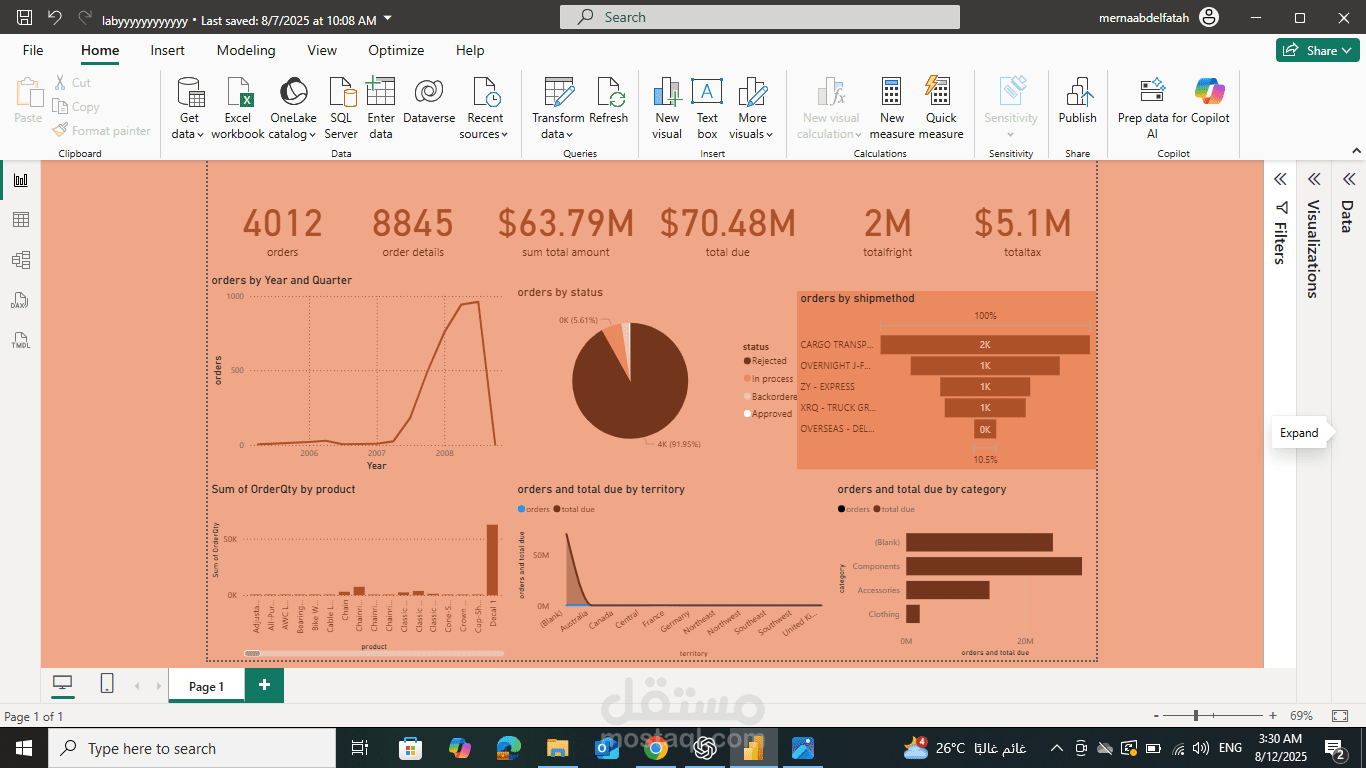The height and width of the screenshot is (768, 1366).
Task: Switch to the View ribbon tab
Action: pyautogui.click(x=322, y=50)
